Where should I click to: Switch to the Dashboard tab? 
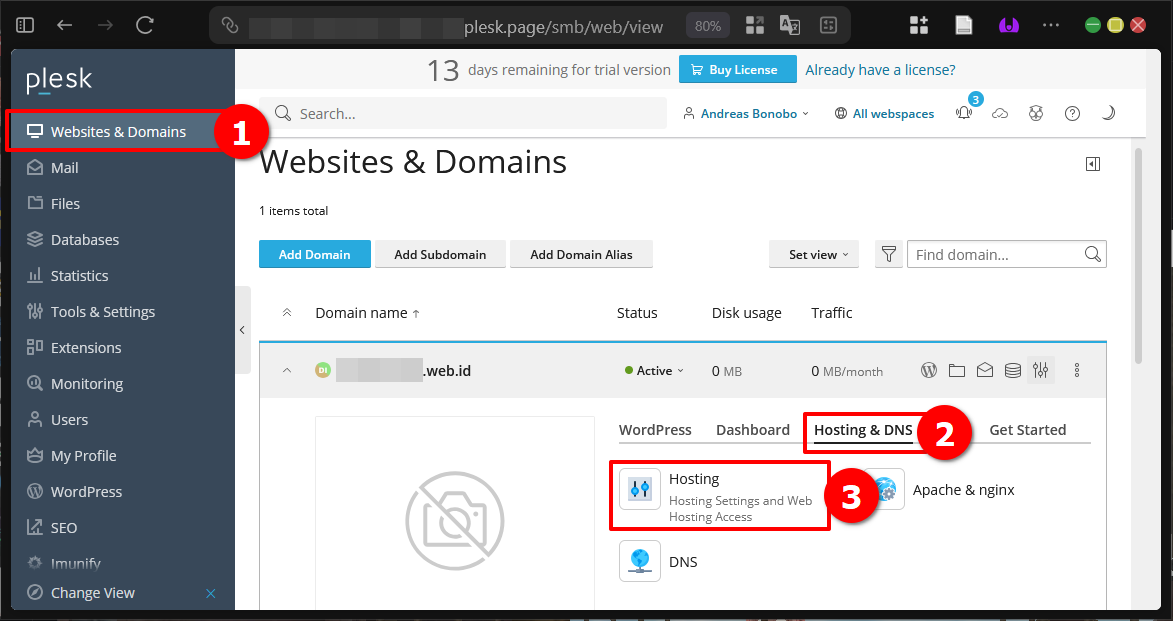pos(753,429)
